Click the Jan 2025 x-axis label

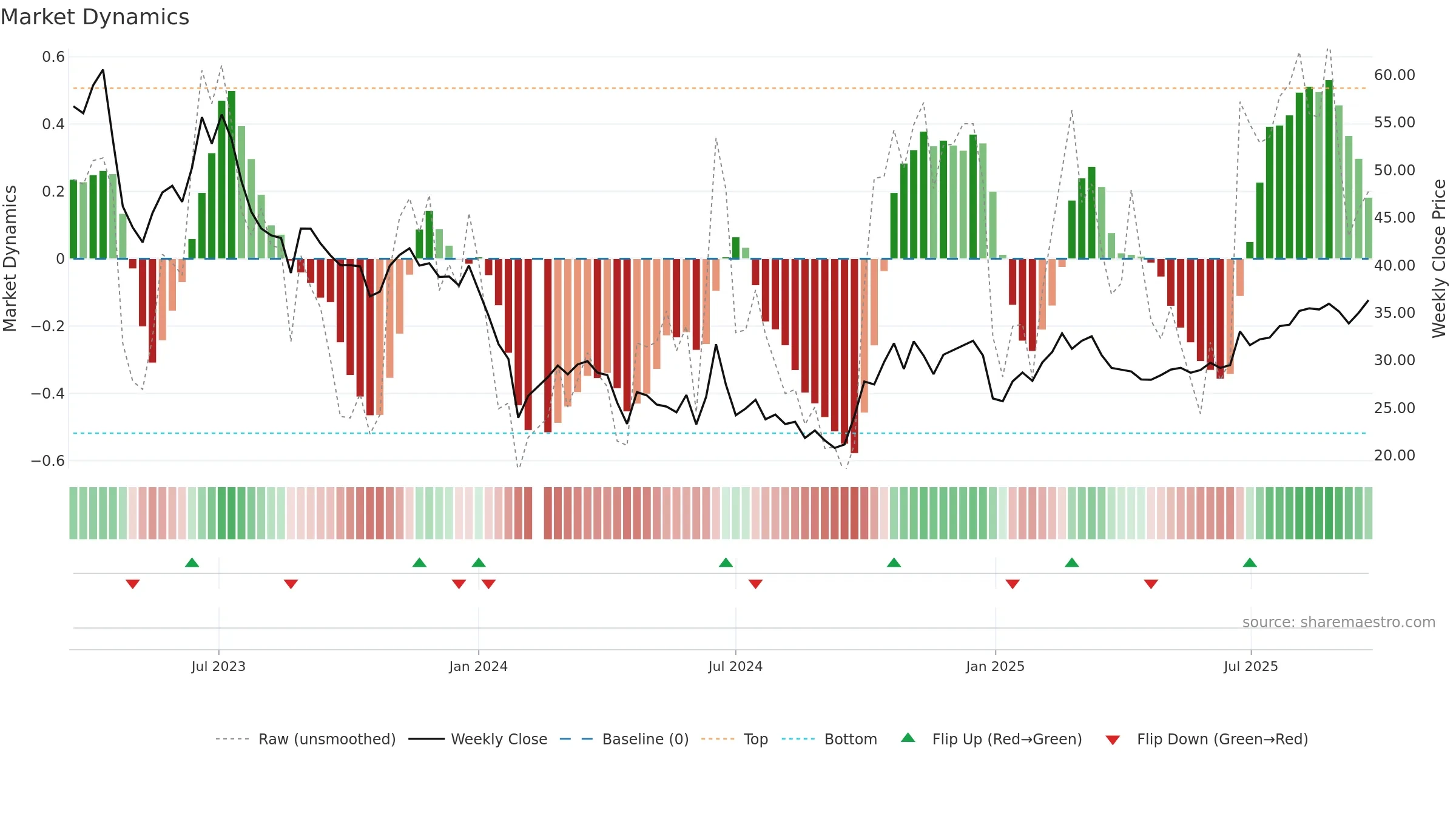coord(995,666)
